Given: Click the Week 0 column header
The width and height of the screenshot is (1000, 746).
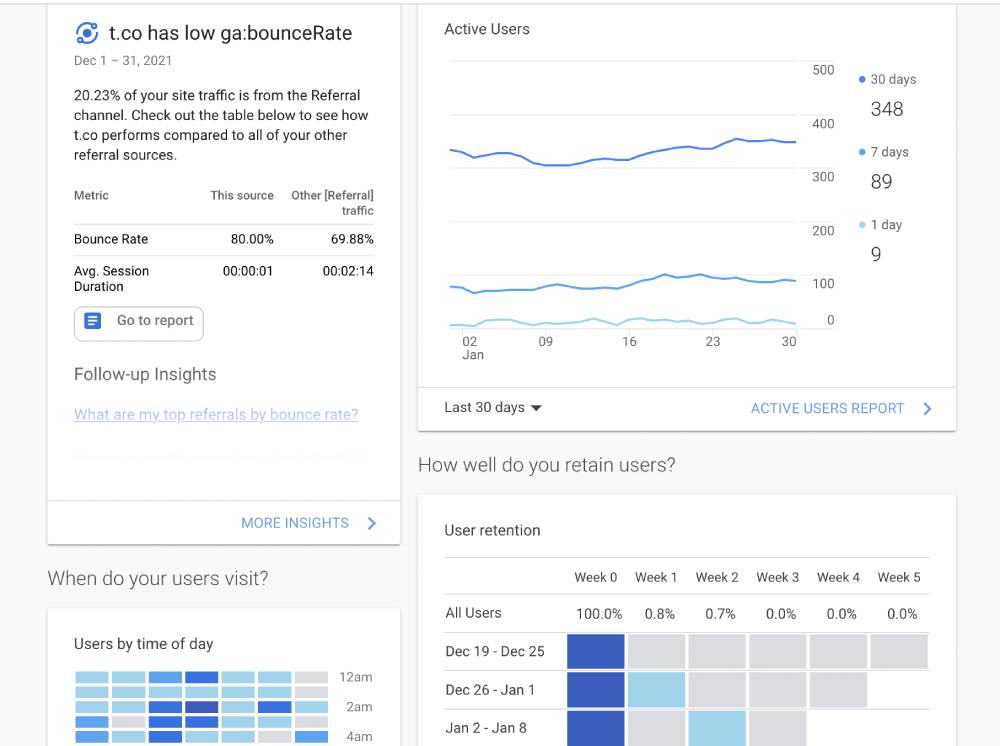Looking at the screenshot, I should [x=596, y=577].
